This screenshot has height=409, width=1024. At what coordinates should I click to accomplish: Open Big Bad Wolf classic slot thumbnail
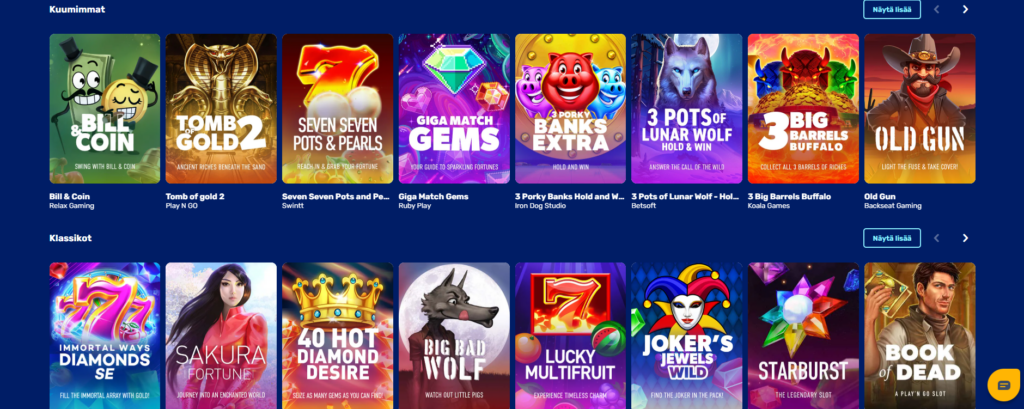point(454,336)
